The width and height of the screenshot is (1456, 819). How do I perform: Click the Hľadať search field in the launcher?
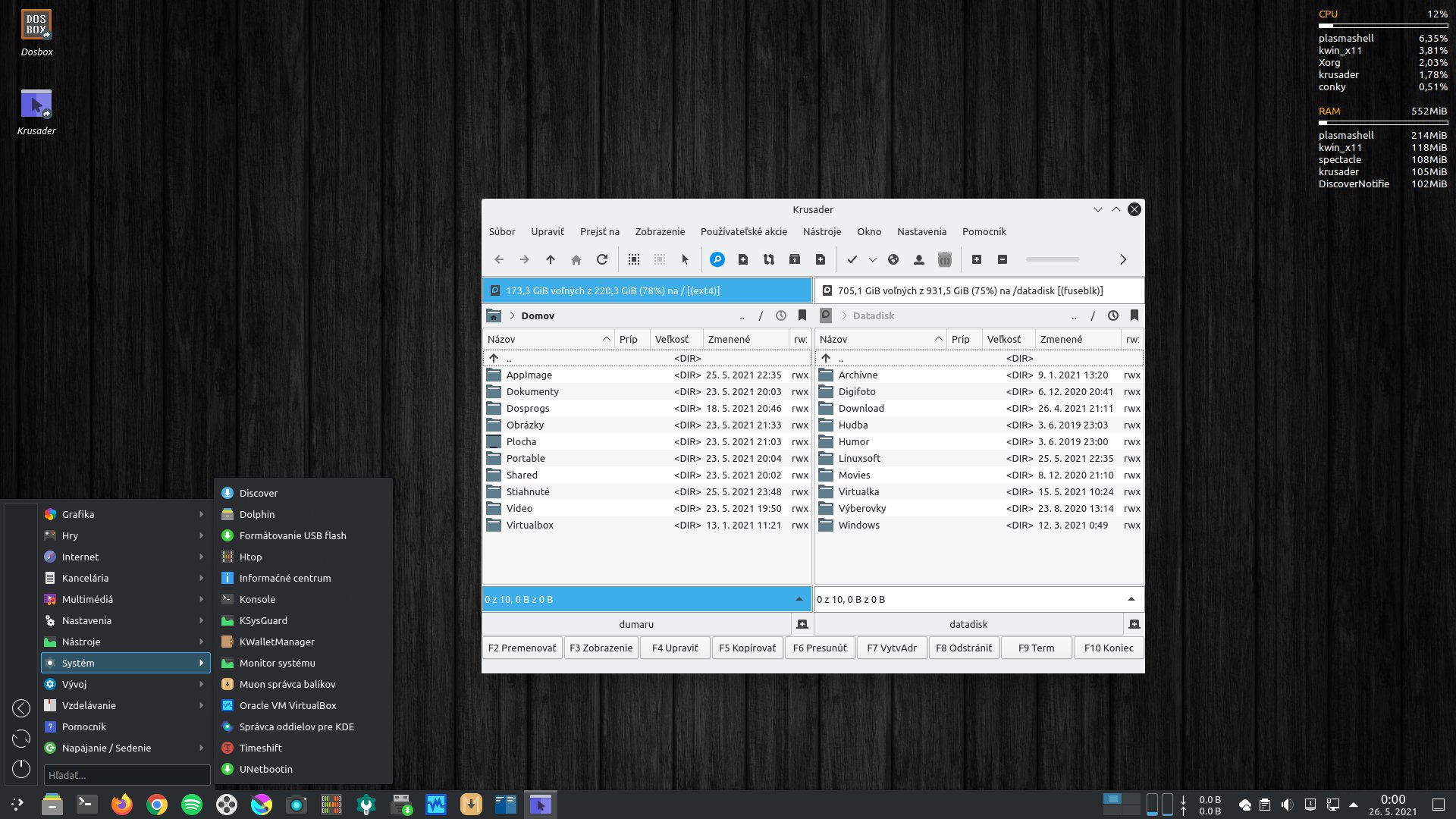127,774
